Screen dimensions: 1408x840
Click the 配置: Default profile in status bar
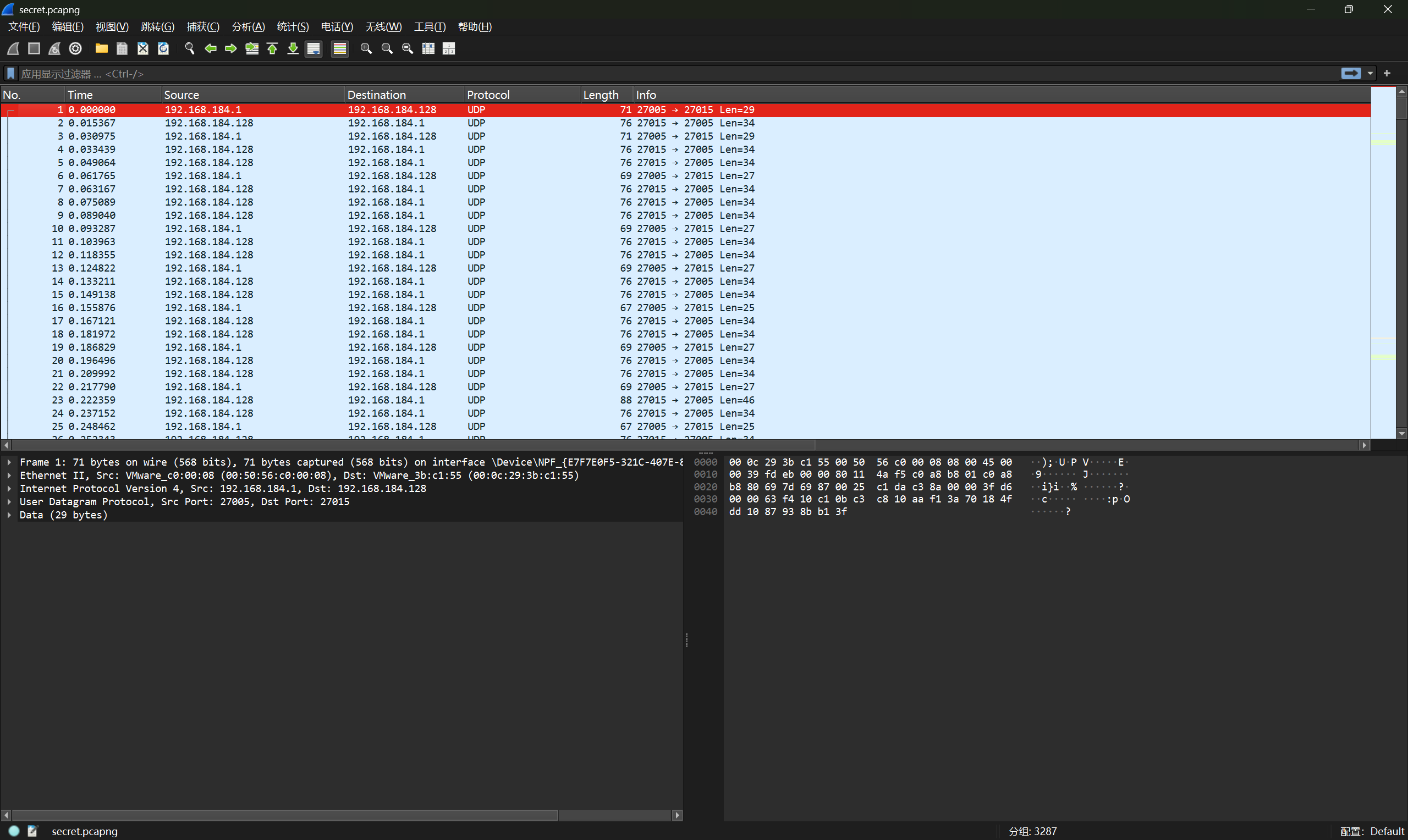[1372, 831]
